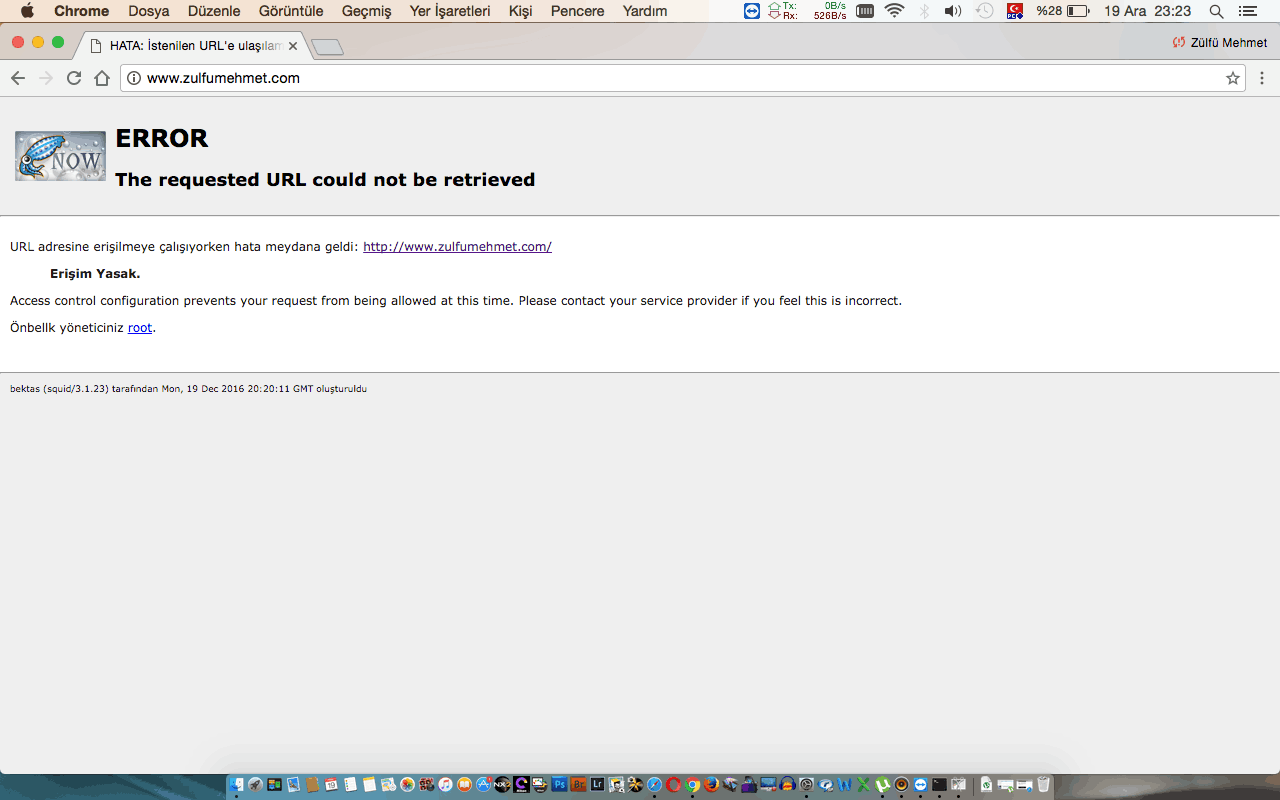Open the Dosya menu
The width and height of the screenshot is (1280, 800).
149,11
